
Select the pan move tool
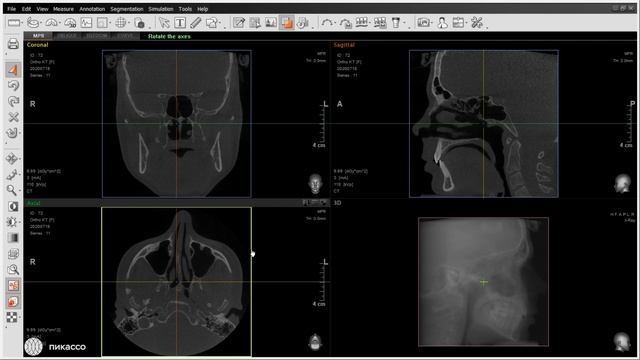pyautogui.click(x=12, y=159)
